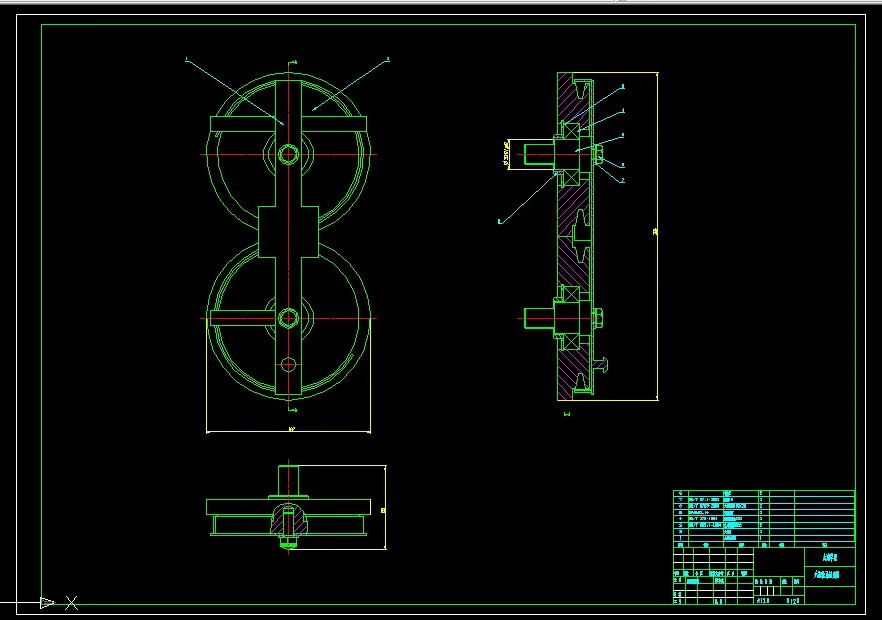Select the upper pulley's center hole circle in front view
This screenshot has width=882, height=620.
(x=289, y=154)
